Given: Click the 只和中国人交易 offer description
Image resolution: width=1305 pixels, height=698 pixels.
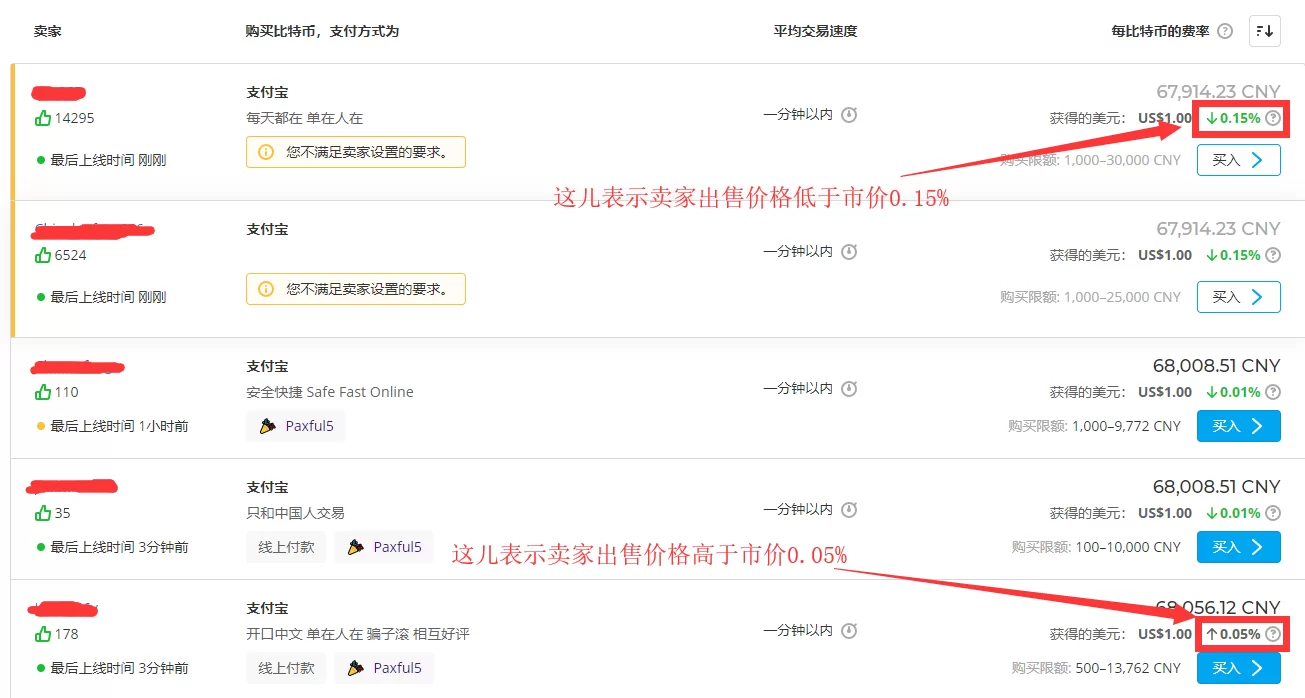Looking at the screenshot, I should 295,513.
